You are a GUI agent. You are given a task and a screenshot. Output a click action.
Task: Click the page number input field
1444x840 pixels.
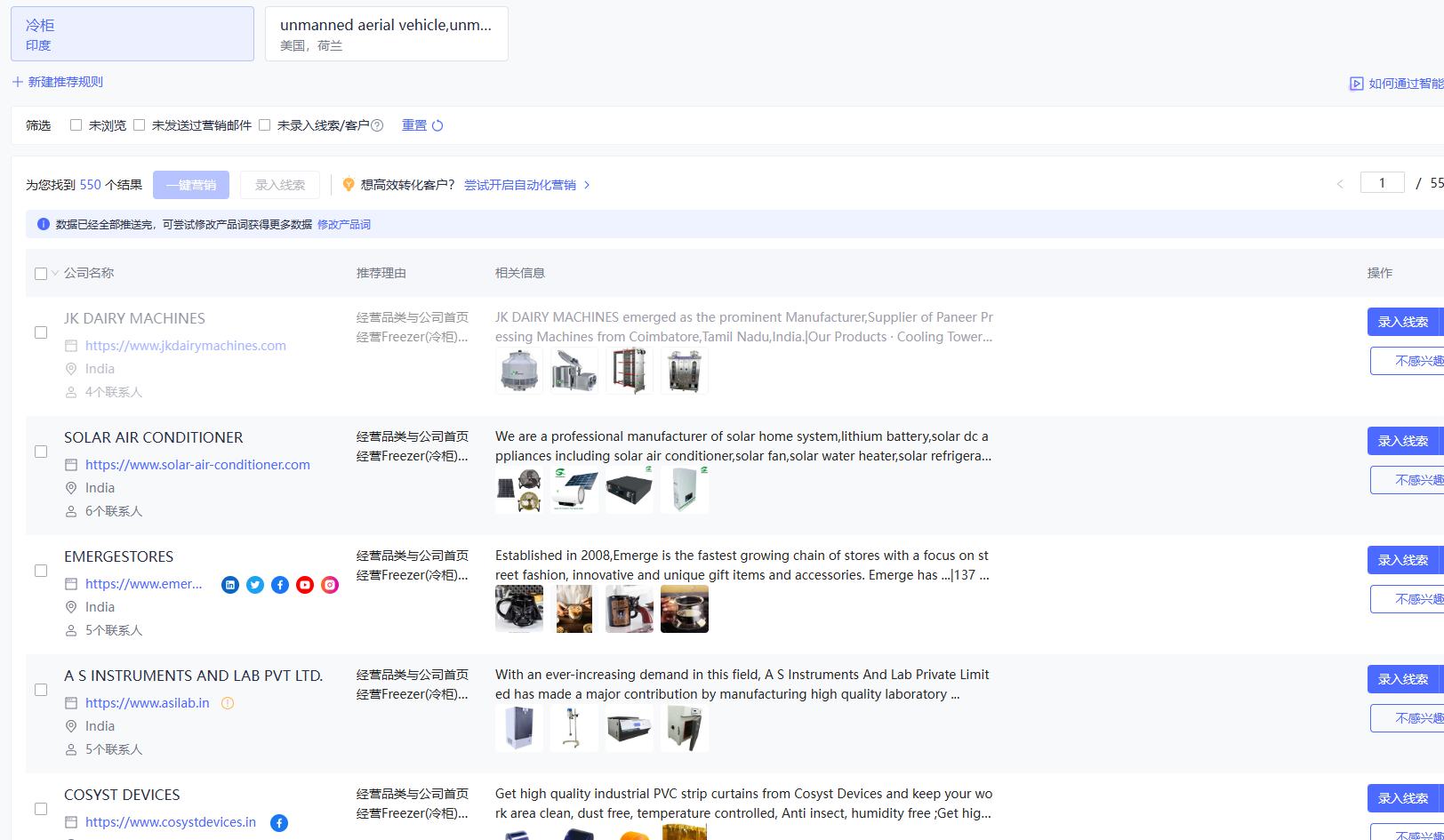[x=1382, y=183]
